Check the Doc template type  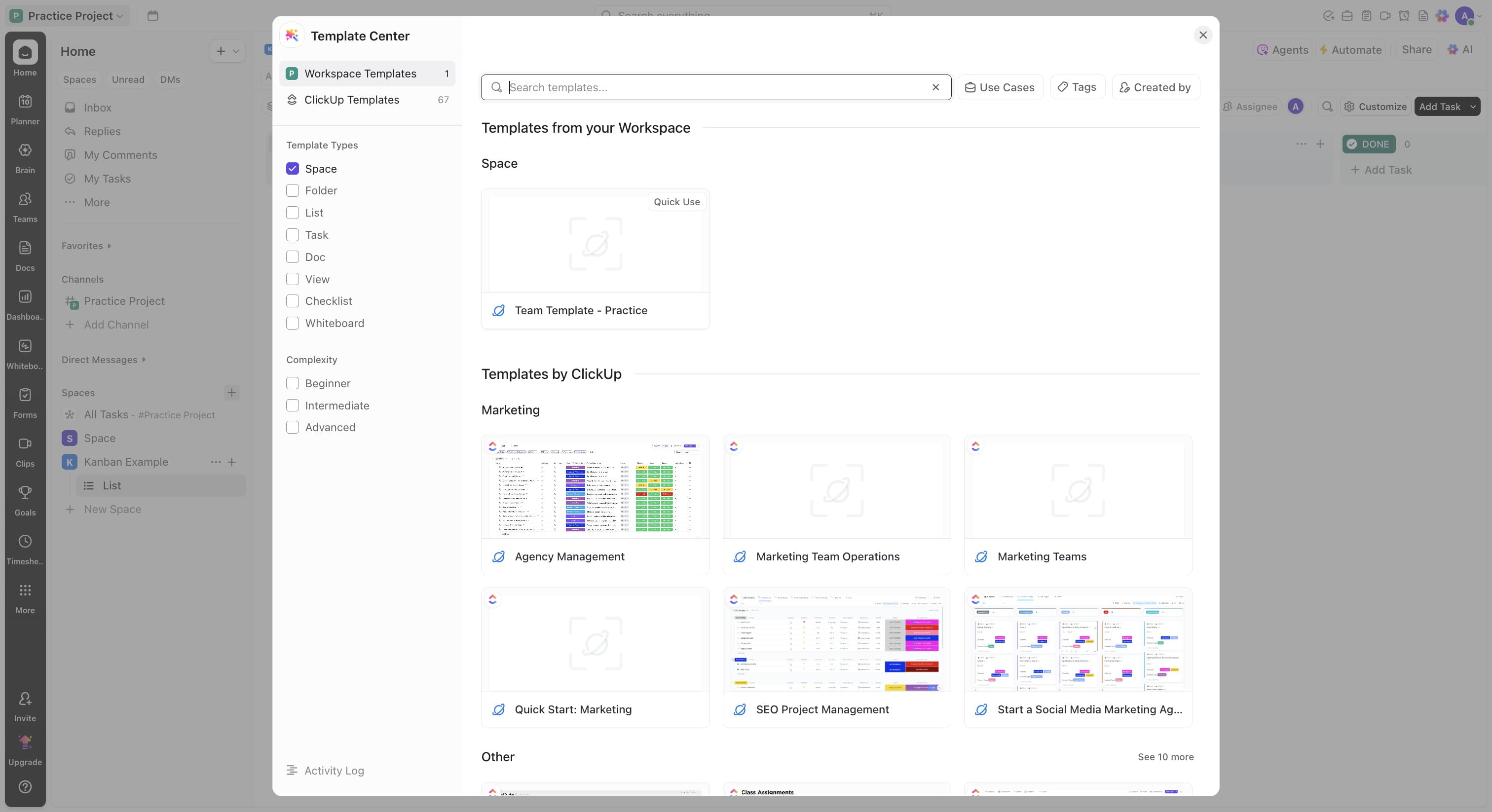pyautogui.click(x=293, y=257)
